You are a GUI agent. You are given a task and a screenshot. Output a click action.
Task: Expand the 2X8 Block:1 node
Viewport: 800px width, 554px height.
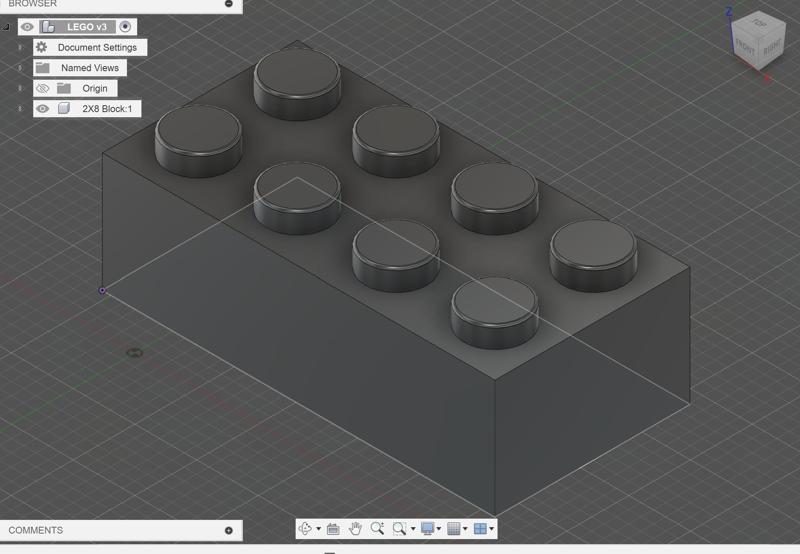[20, 109]
